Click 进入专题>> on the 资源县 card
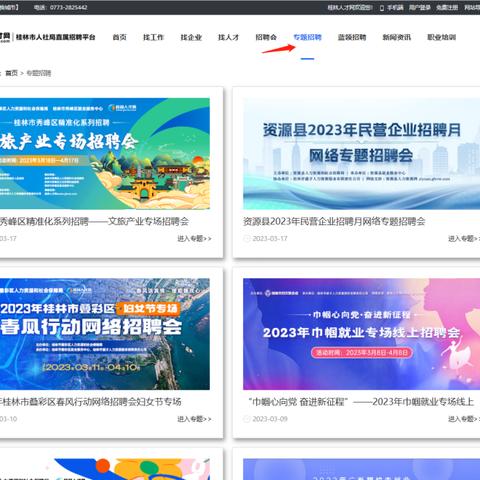This screenshot has width=480, height=480. [464, 239]
